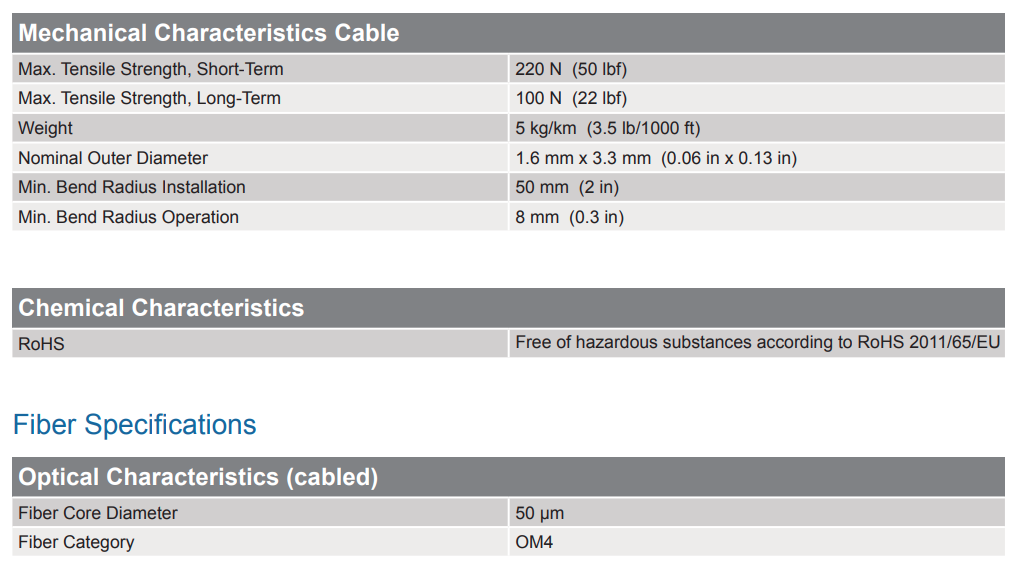Image resolution: width=1017 pixels, height=570 pixels.
Task: Click the Weight row label
Action: (45, 128)
